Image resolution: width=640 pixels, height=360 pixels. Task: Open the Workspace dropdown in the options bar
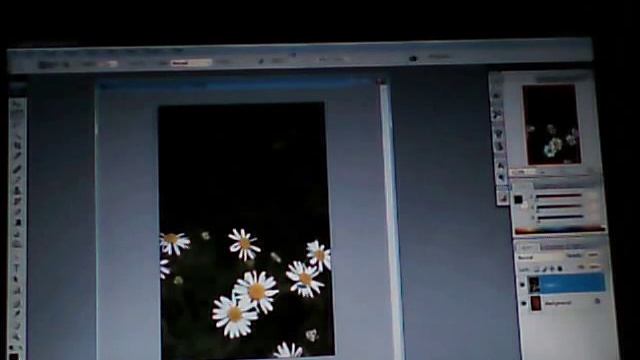click(x=439, y=57)
